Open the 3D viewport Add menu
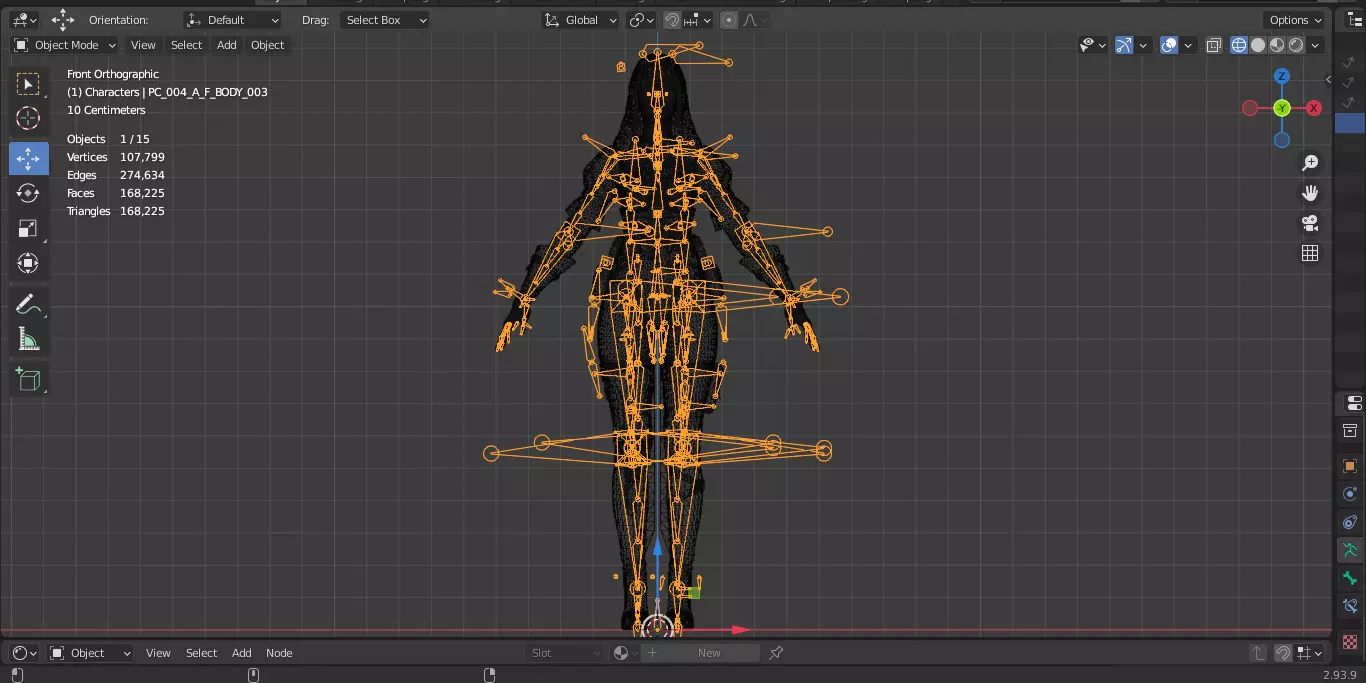Screen dimensions: 1366x683 point(227,45)
